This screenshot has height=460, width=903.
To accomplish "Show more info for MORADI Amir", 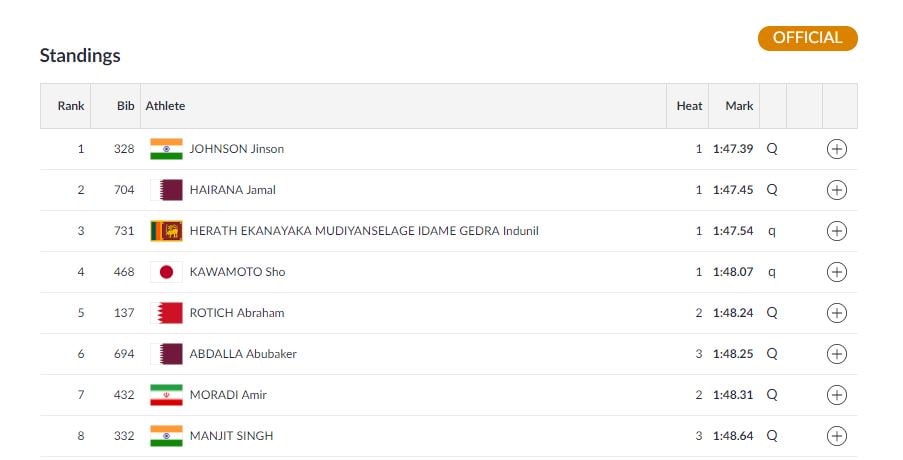I will [x=837, y=395].
